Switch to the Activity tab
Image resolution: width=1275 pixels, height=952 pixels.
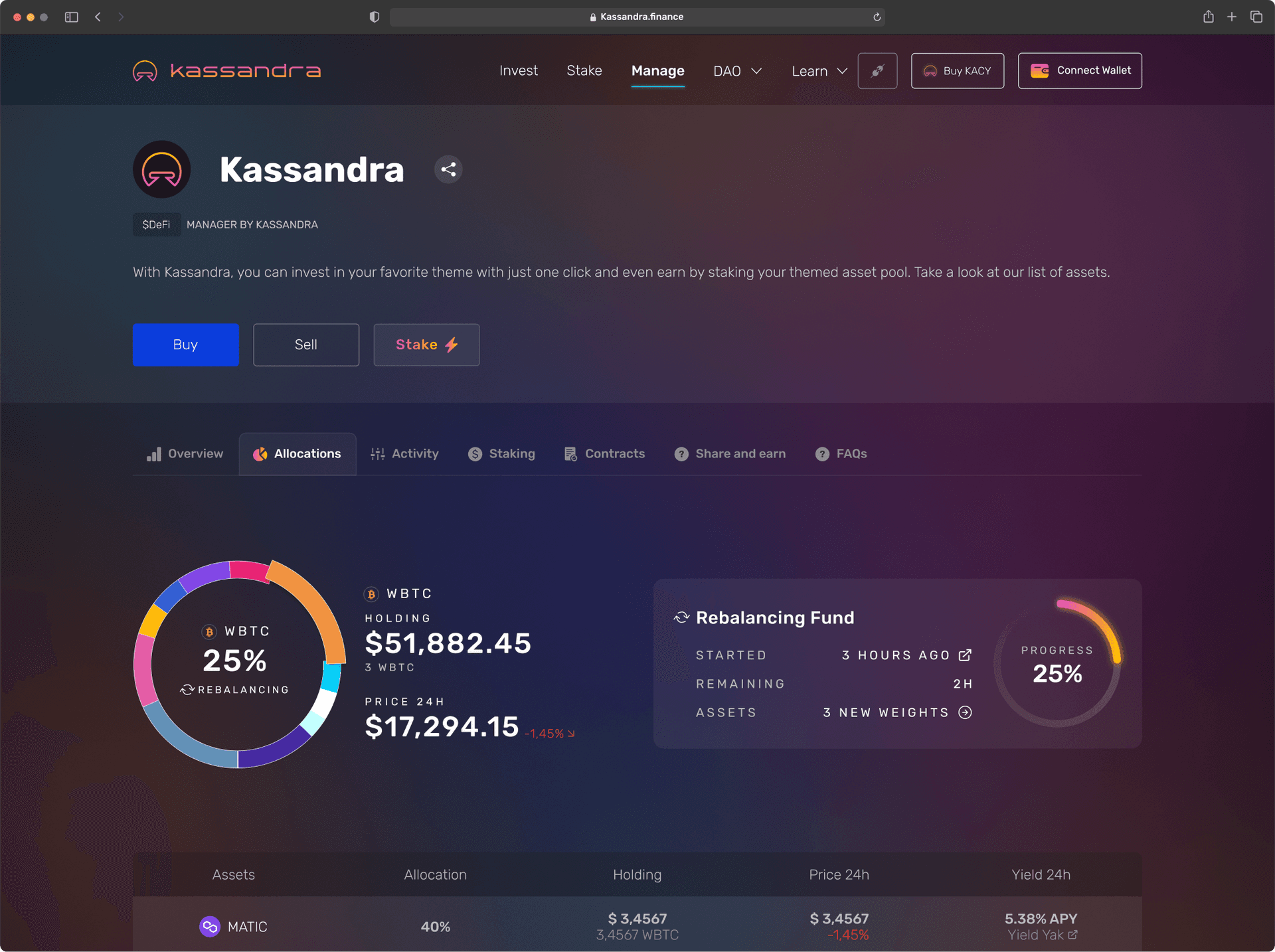coord(404,453)
